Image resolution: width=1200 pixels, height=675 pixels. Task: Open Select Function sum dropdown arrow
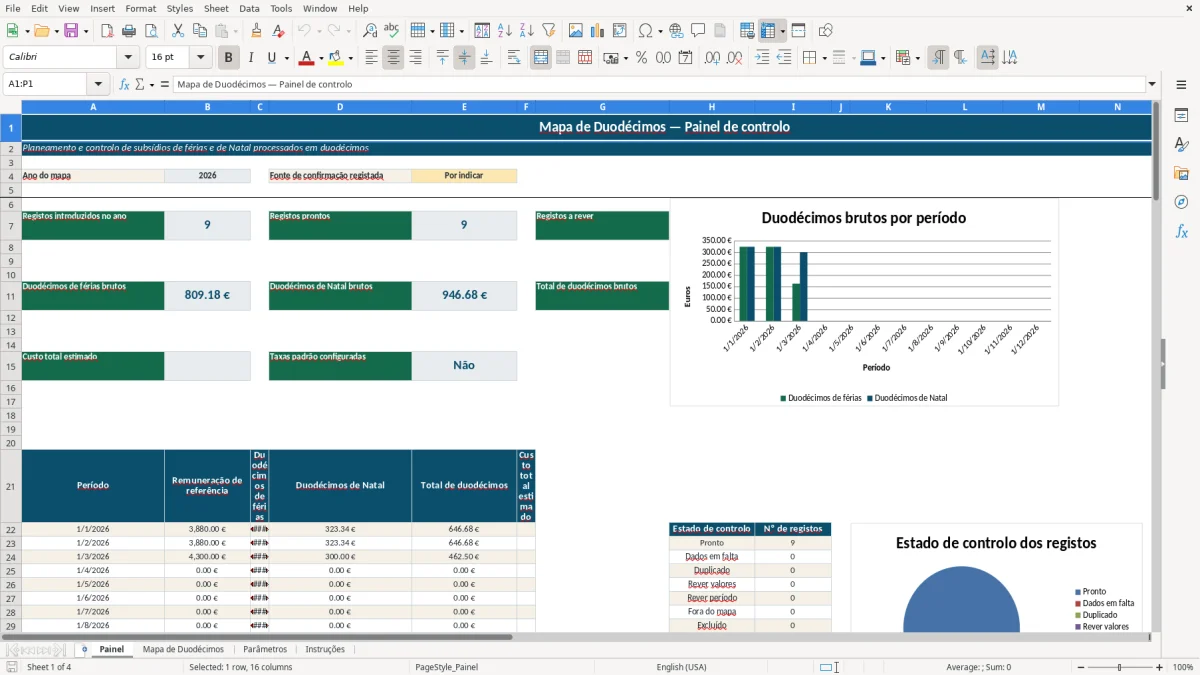[152, 84]
